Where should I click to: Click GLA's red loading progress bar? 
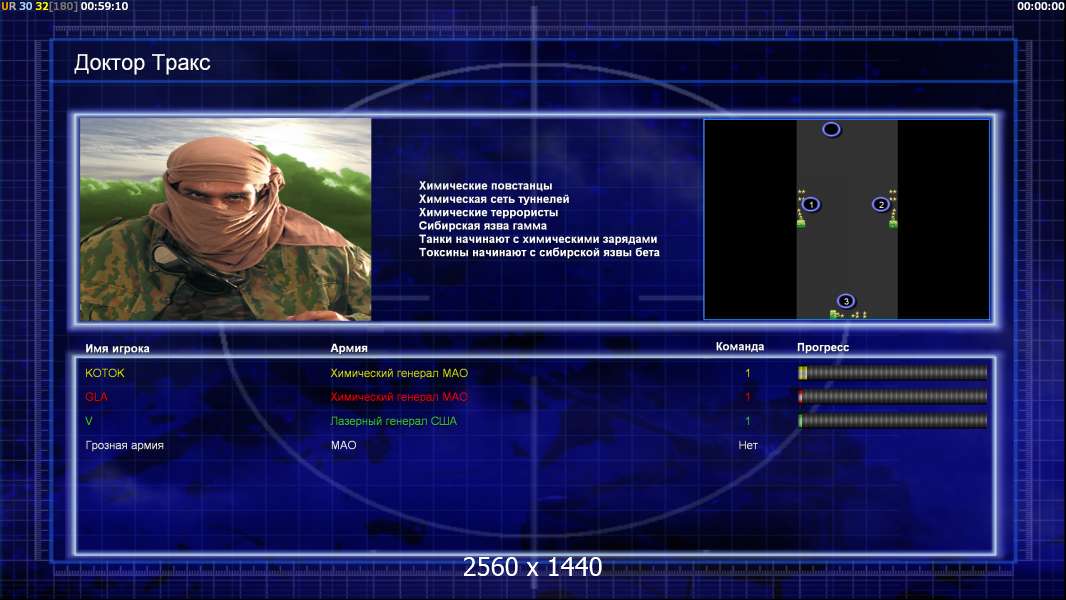(893, 396)
